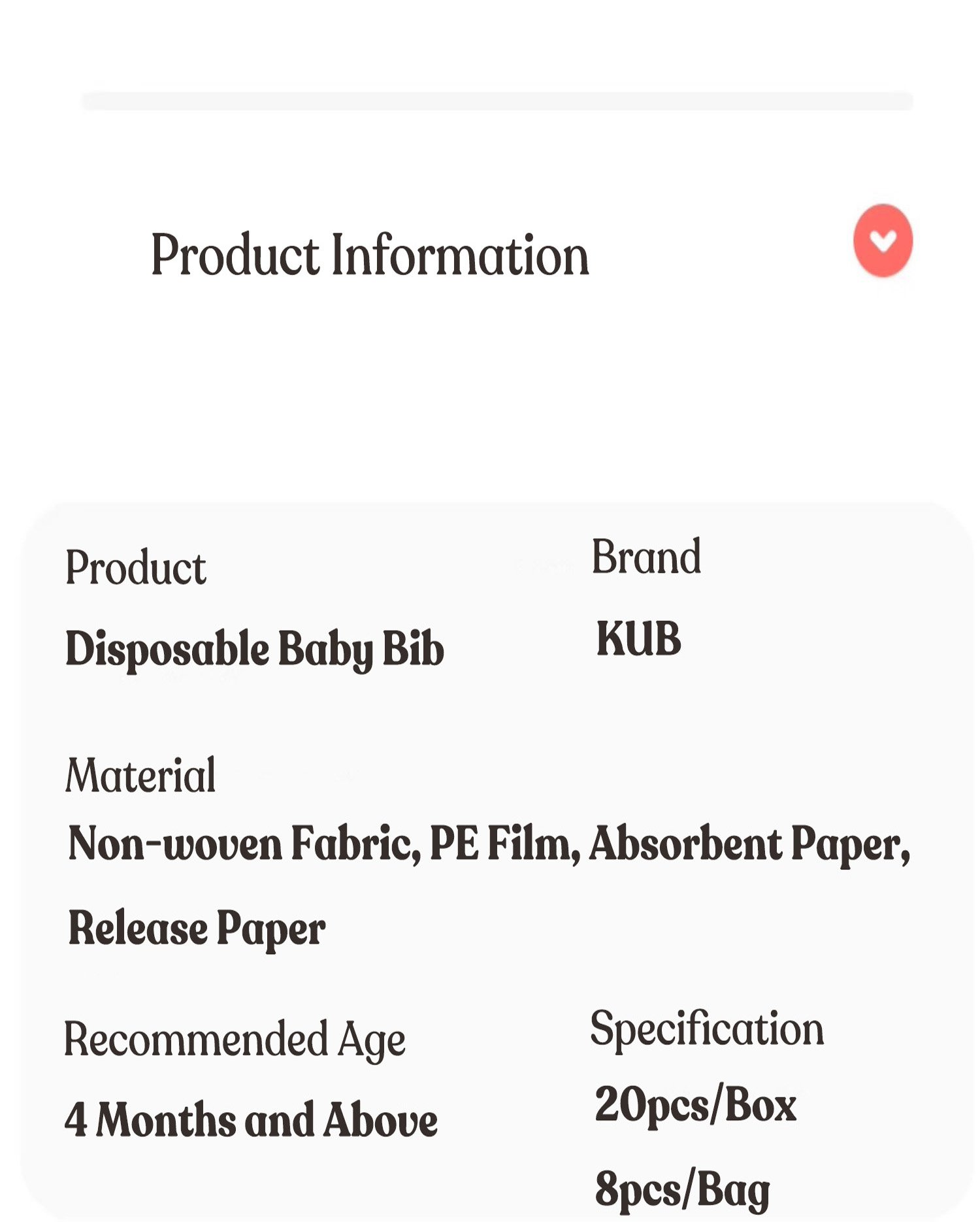Select the '4 Months and Above' value
The image size is (980, 1222).
[251, 1120]
